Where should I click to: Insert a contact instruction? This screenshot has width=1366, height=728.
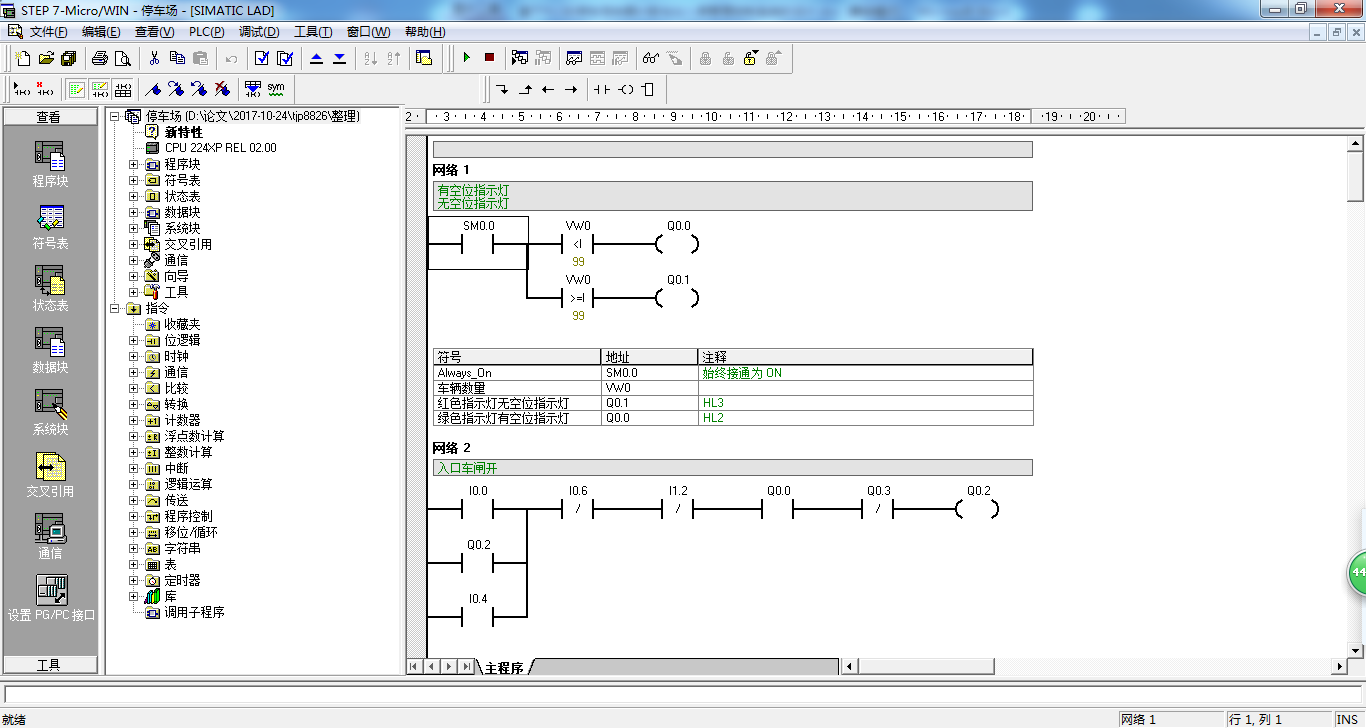click(602, 89)
